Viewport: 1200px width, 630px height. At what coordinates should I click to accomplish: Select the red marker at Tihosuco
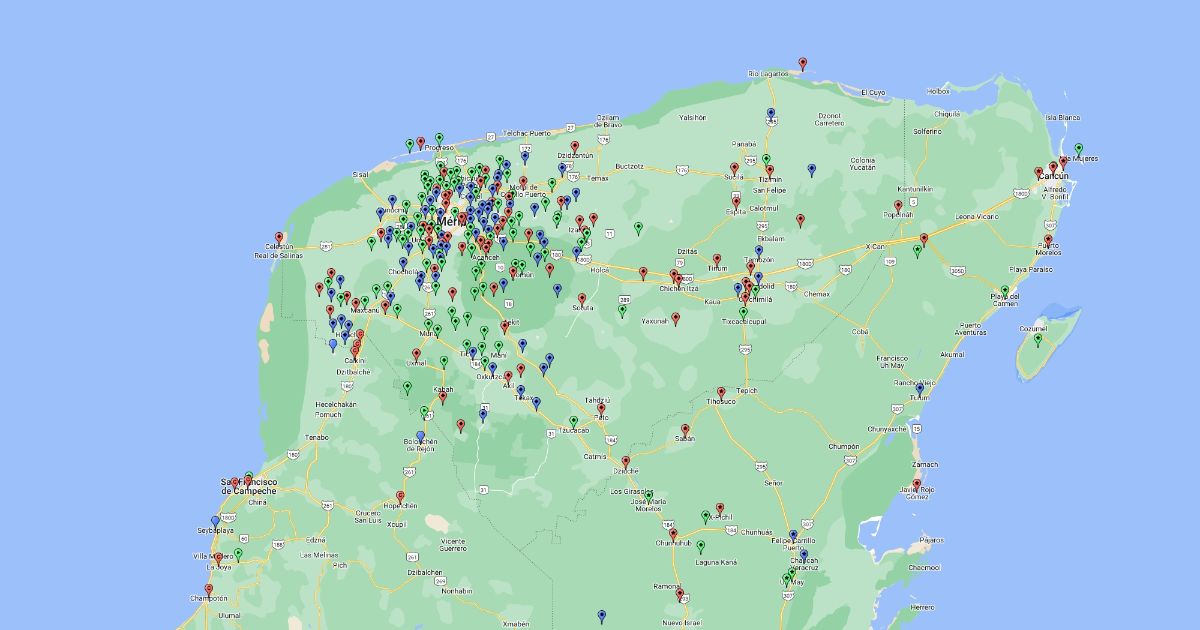(720, 394)
